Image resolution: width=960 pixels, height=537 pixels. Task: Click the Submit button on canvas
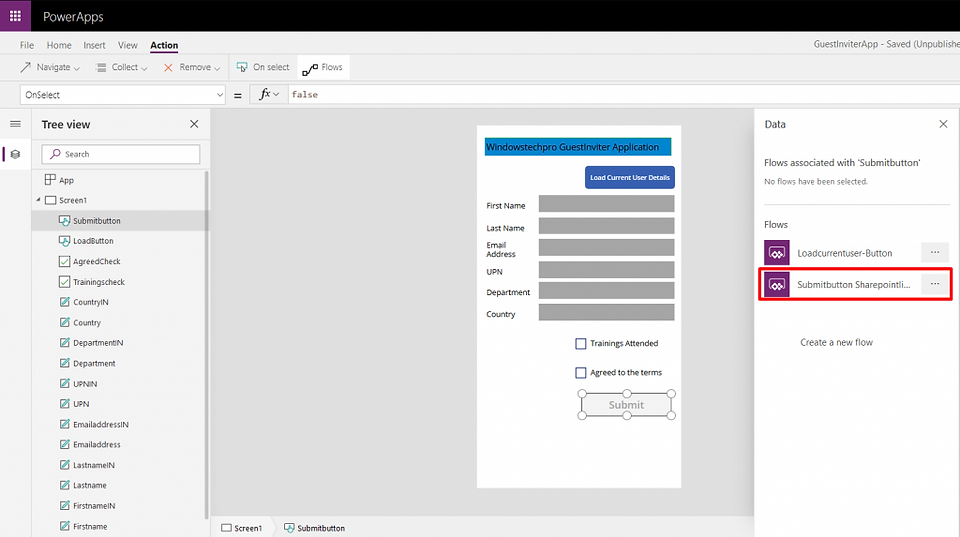626,405
